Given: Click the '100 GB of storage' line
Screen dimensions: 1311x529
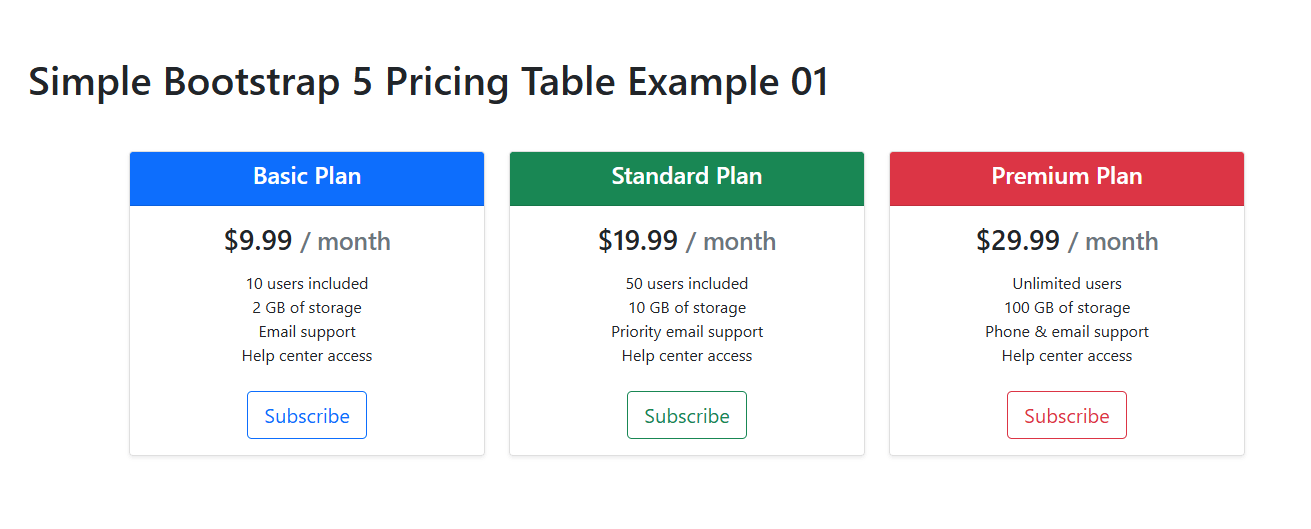Looking at the screenshot, I should coord(1067,308).
